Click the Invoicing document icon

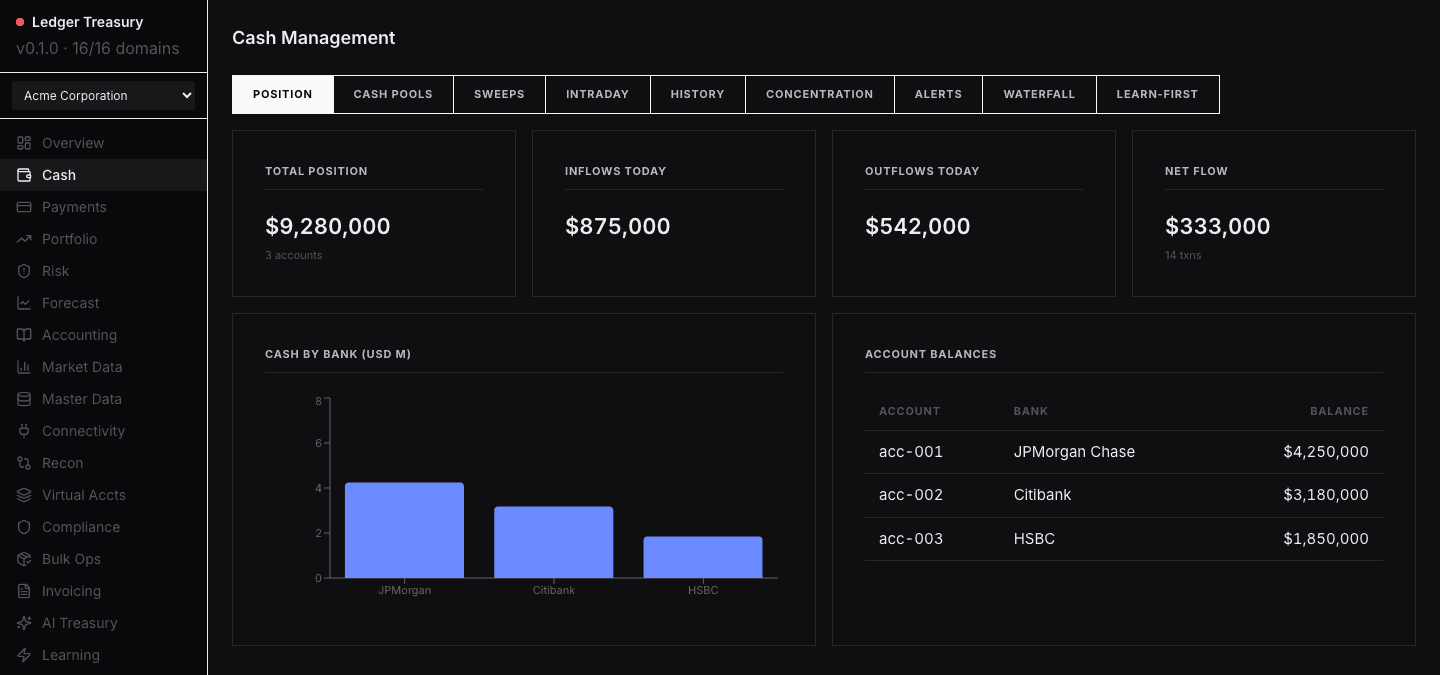click(x=24, y=591)
